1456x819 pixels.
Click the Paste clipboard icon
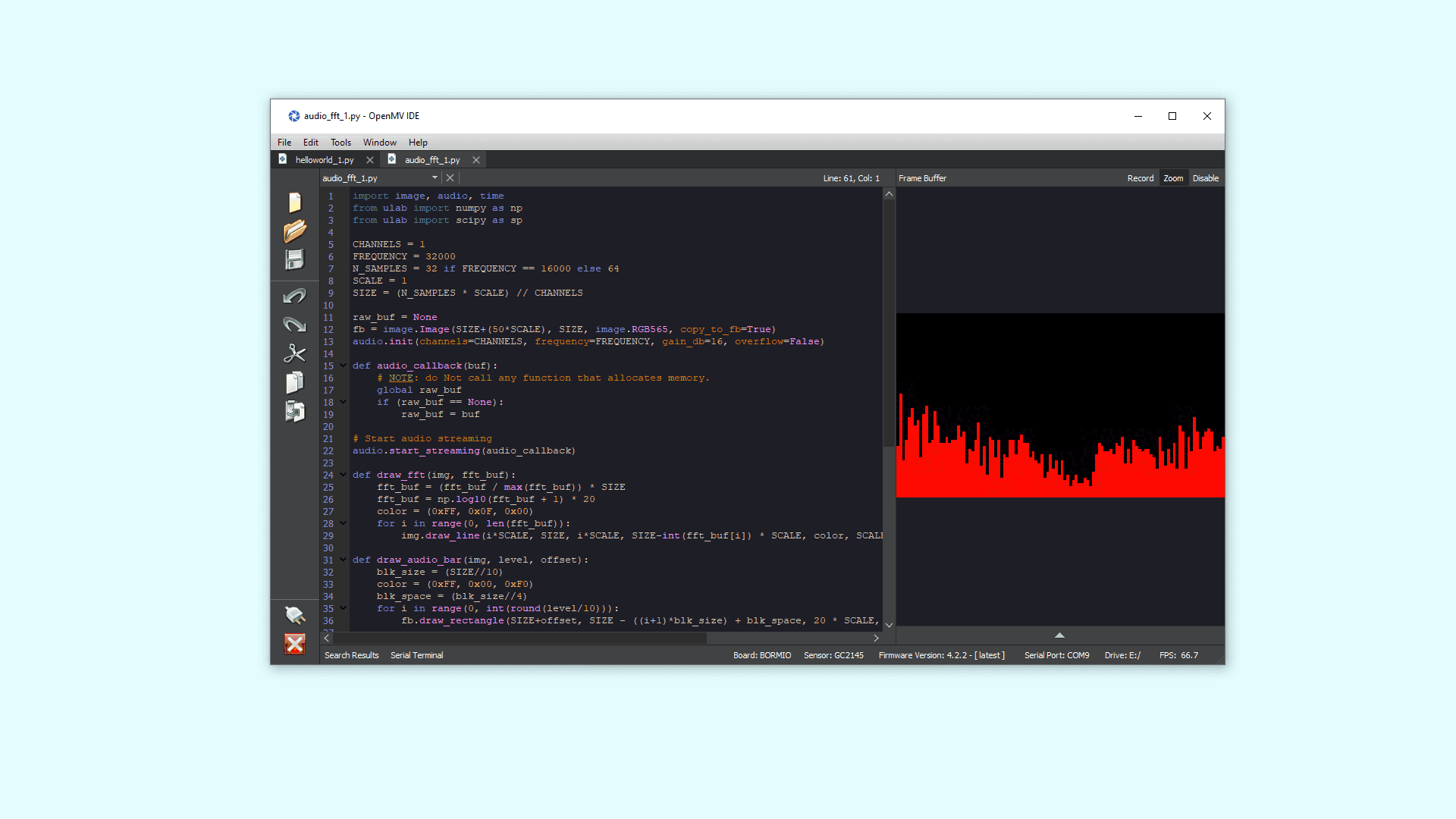295,411
